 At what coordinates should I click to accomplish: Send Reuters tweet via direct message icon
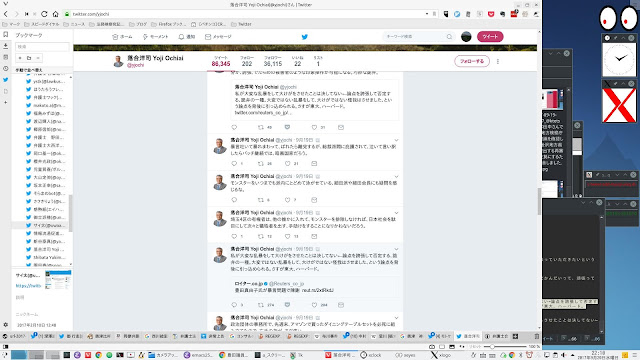[x=341, y=305]
